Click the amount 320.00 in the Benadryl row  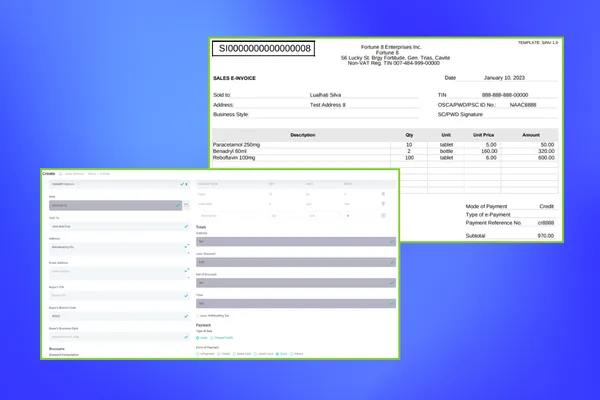(546, 151)
